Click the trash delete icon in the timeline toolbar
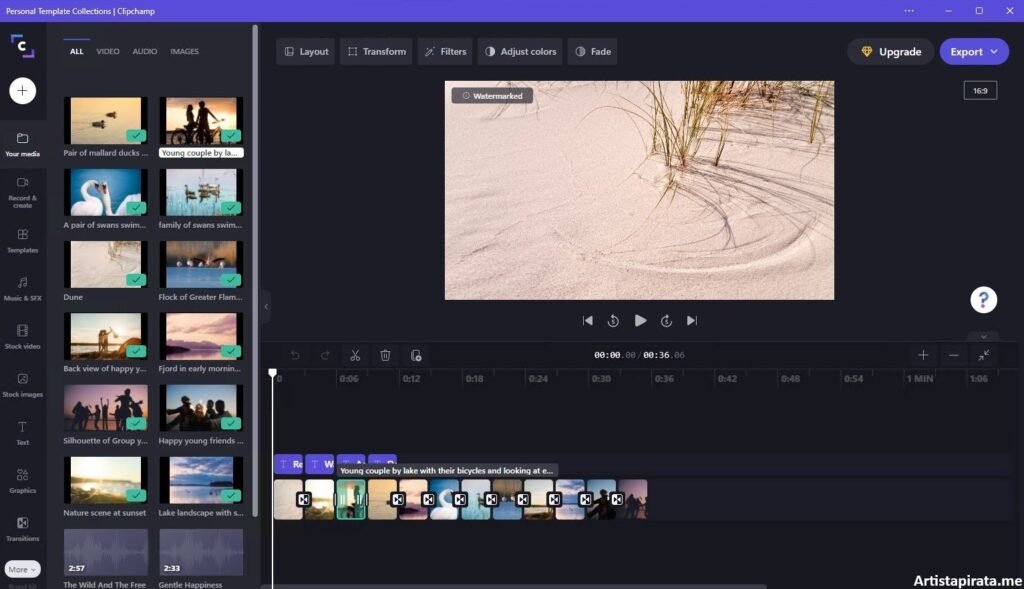The image size is (1024, 589). (x=386, y=355)
